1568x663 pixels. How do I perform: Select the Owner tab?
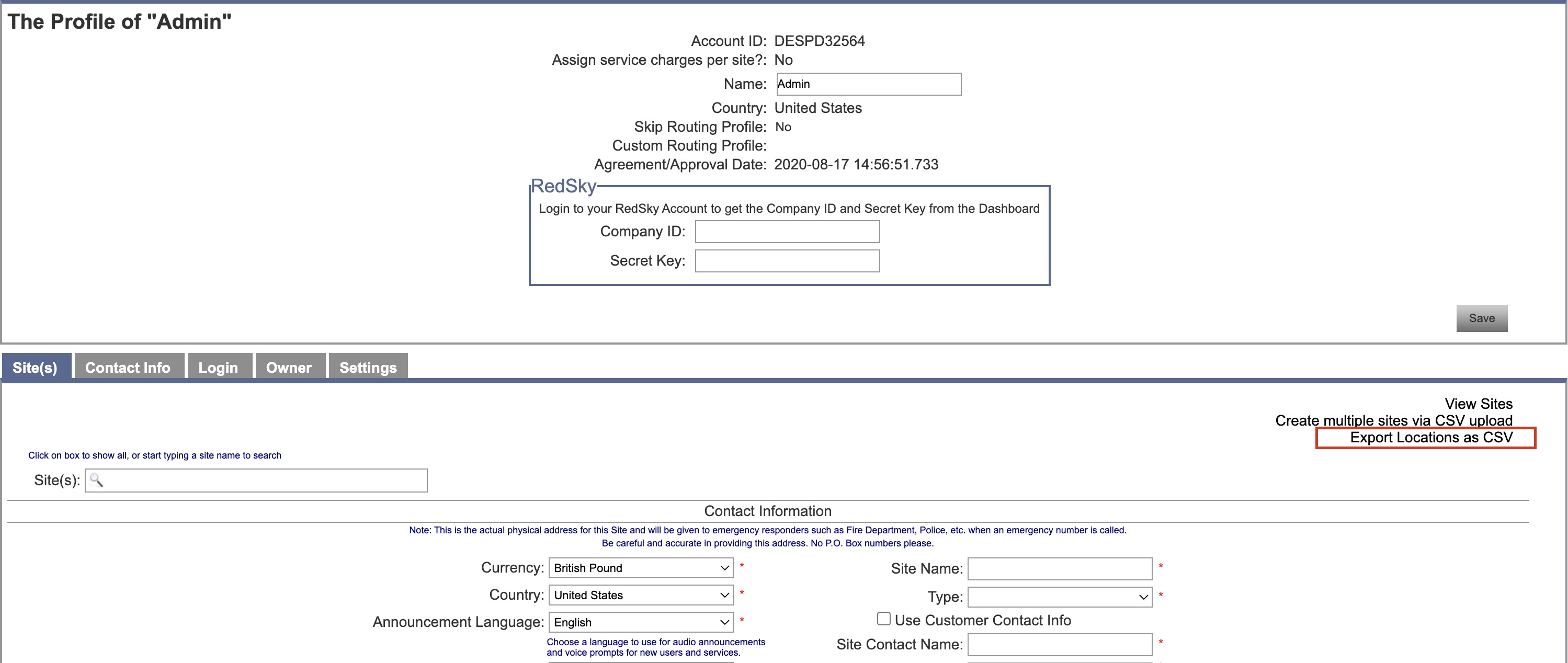pos(289,367)
